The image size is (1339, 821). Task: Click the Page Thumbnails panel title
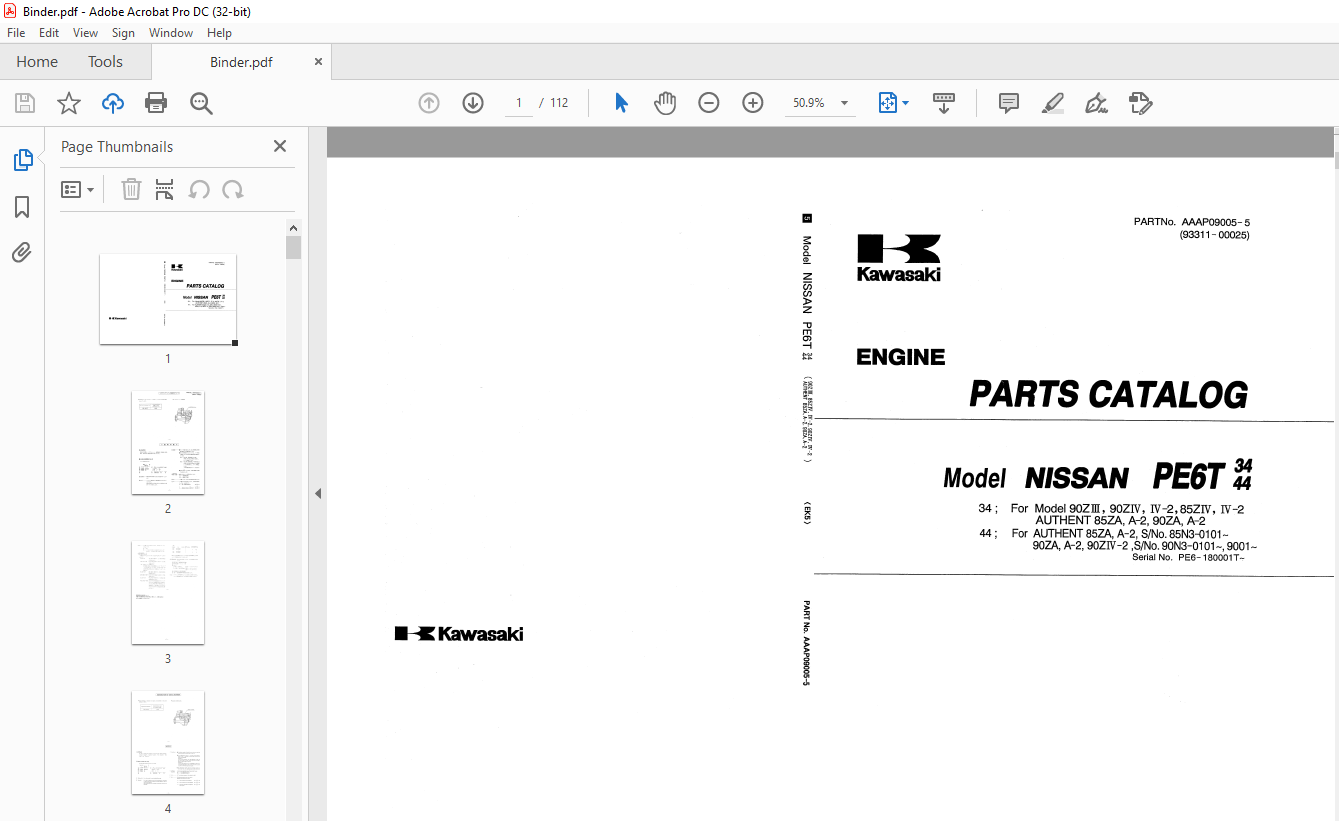click(x=117, y=146)
